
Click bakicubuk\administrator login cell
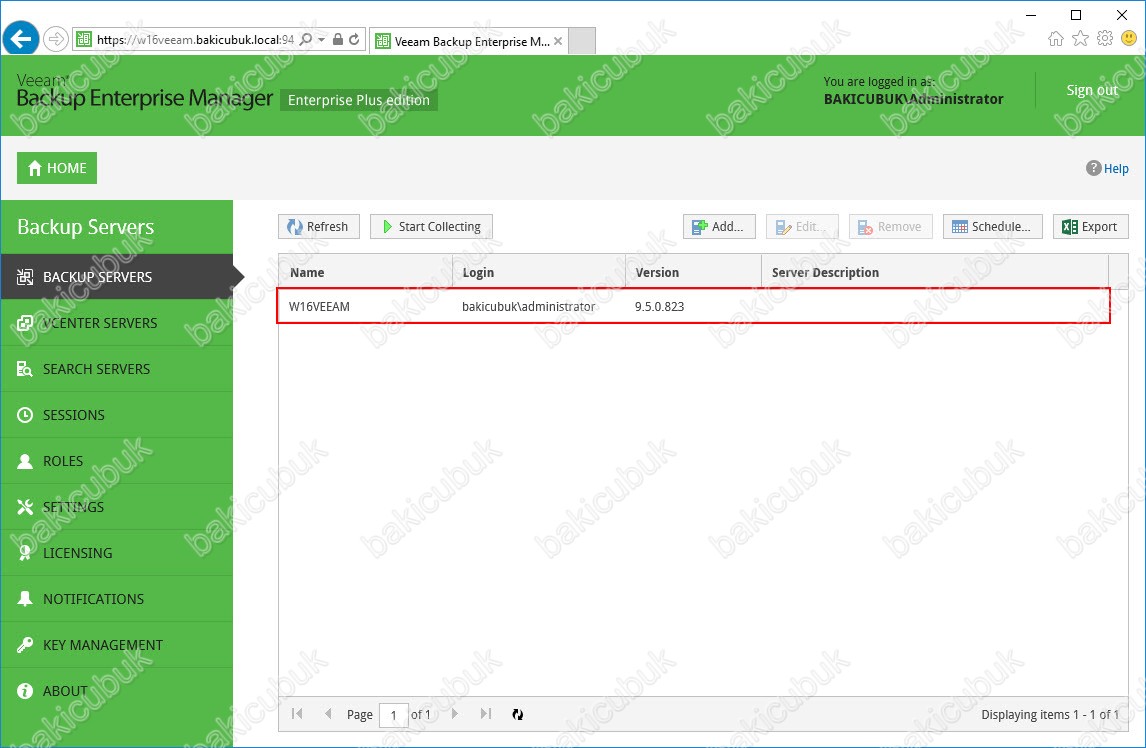tap(528, 306)
